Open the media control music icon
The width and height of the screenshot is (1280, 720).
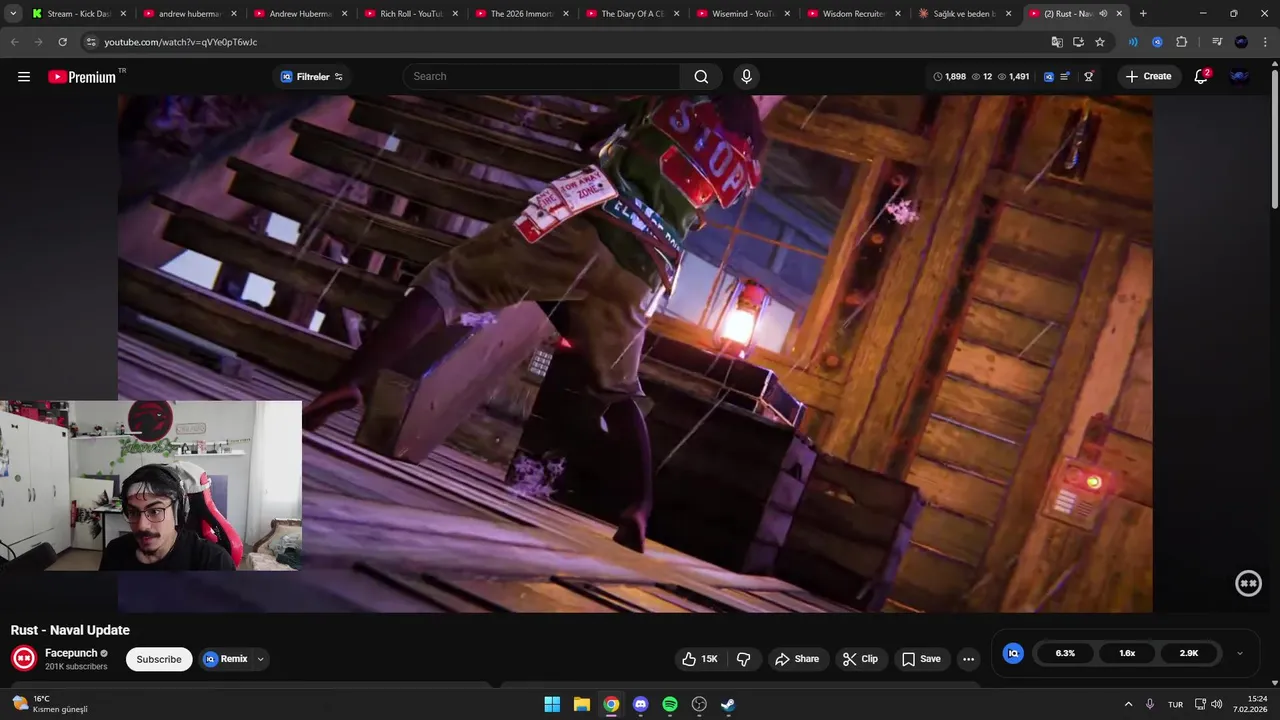tap(1217, 42)
